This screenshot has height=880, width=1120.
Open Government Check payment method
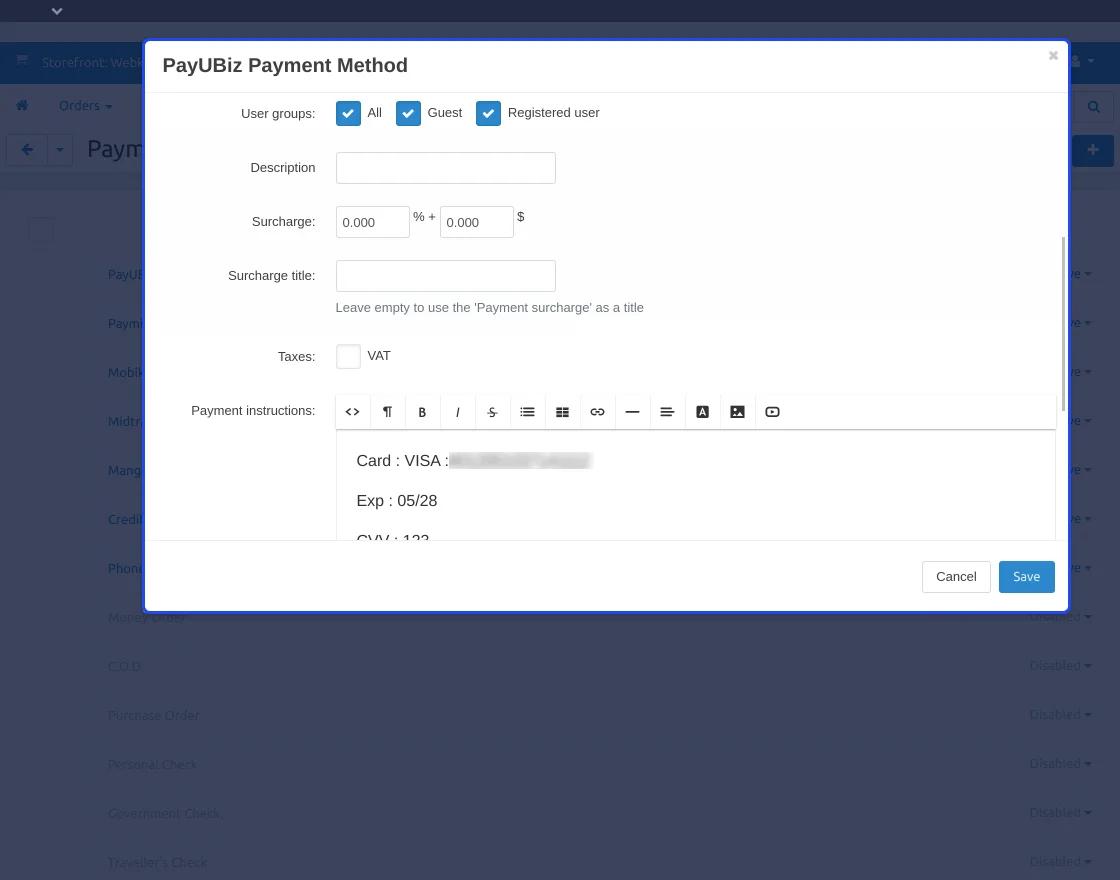pos(164,814)
